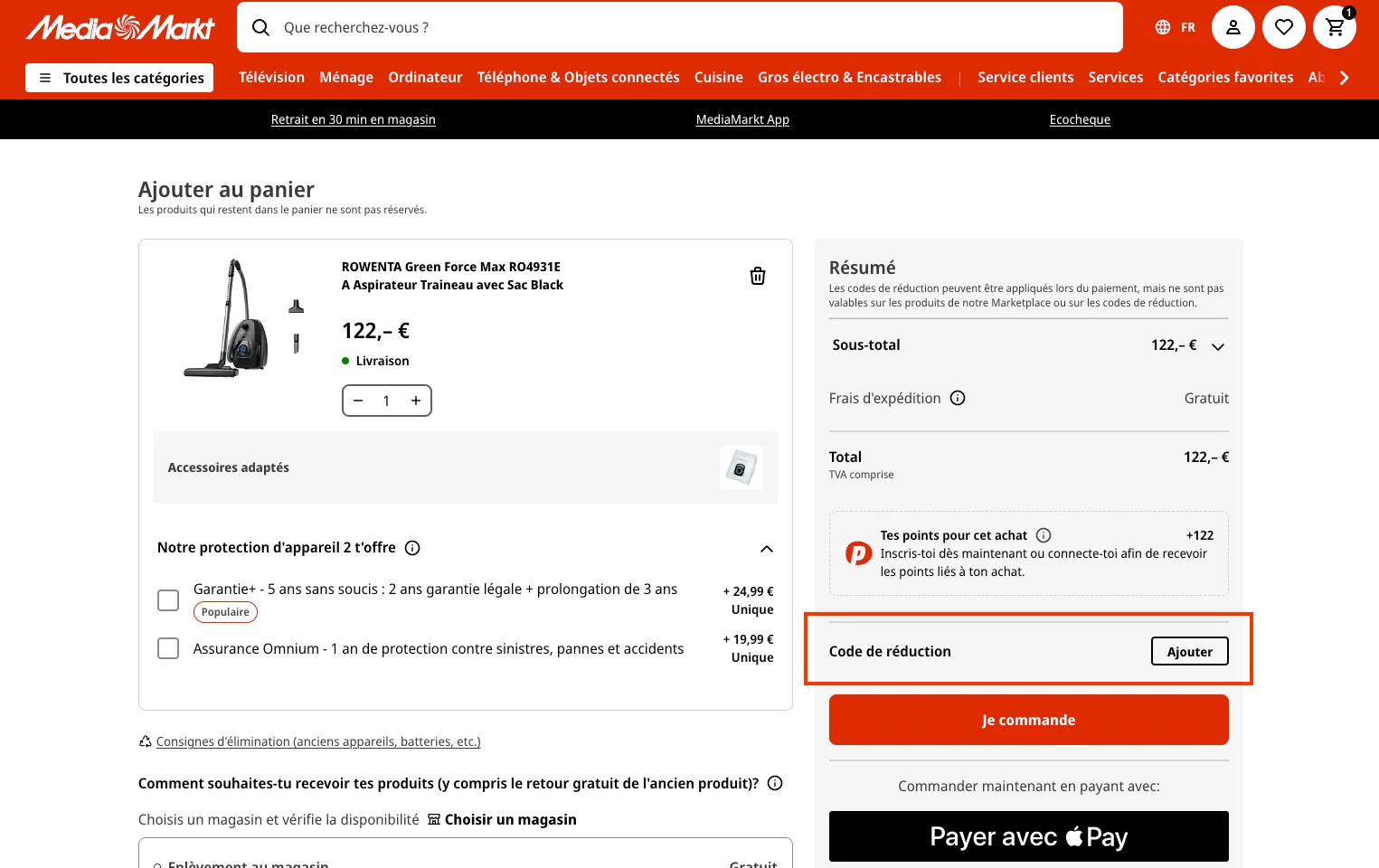Click Payer avec Apple Pay button
This screenshot has height=868, width=1379.
tap(1029, 836)
